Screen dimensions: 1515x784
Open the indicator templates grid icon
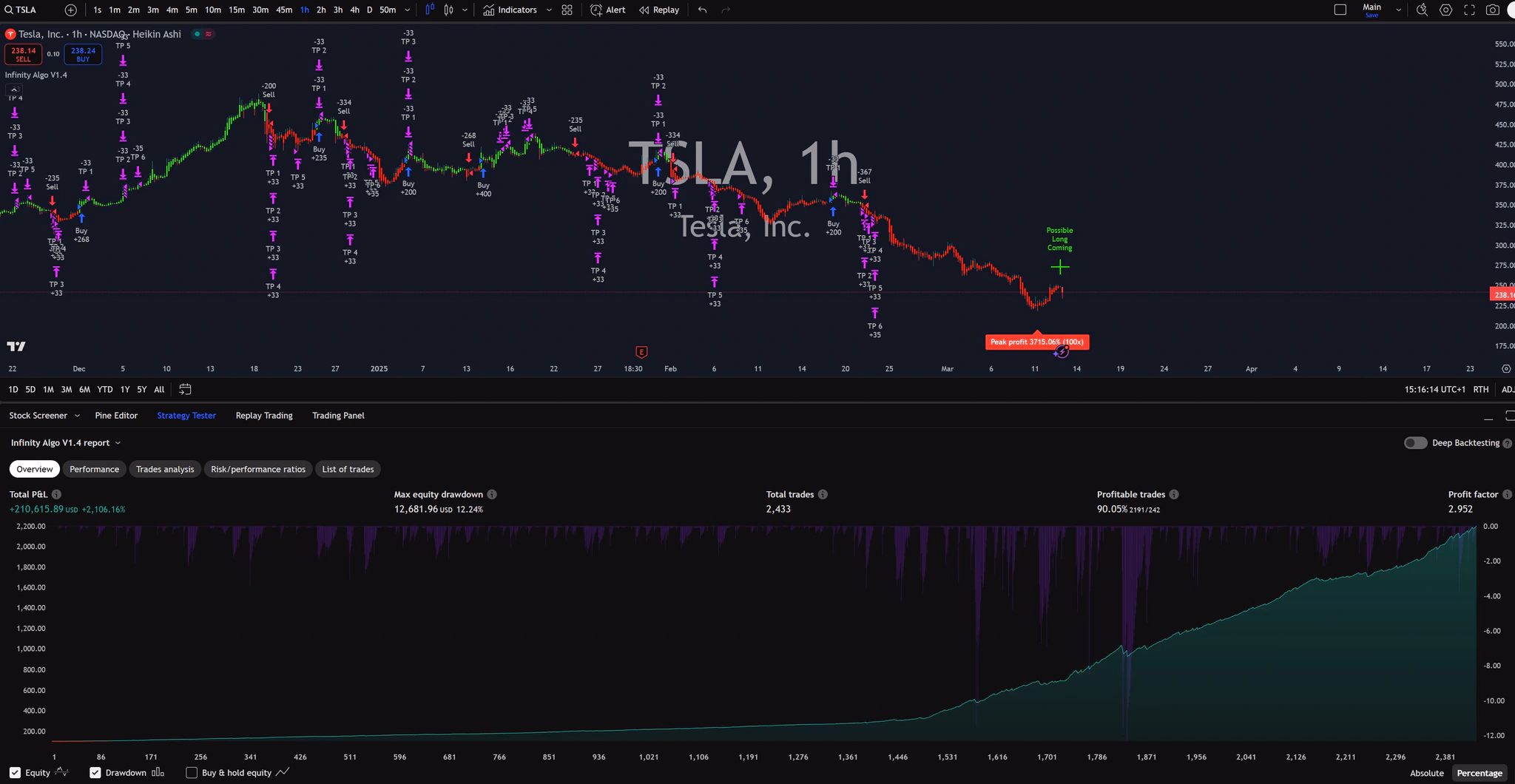pyautogui.click(x=566, y=10)
